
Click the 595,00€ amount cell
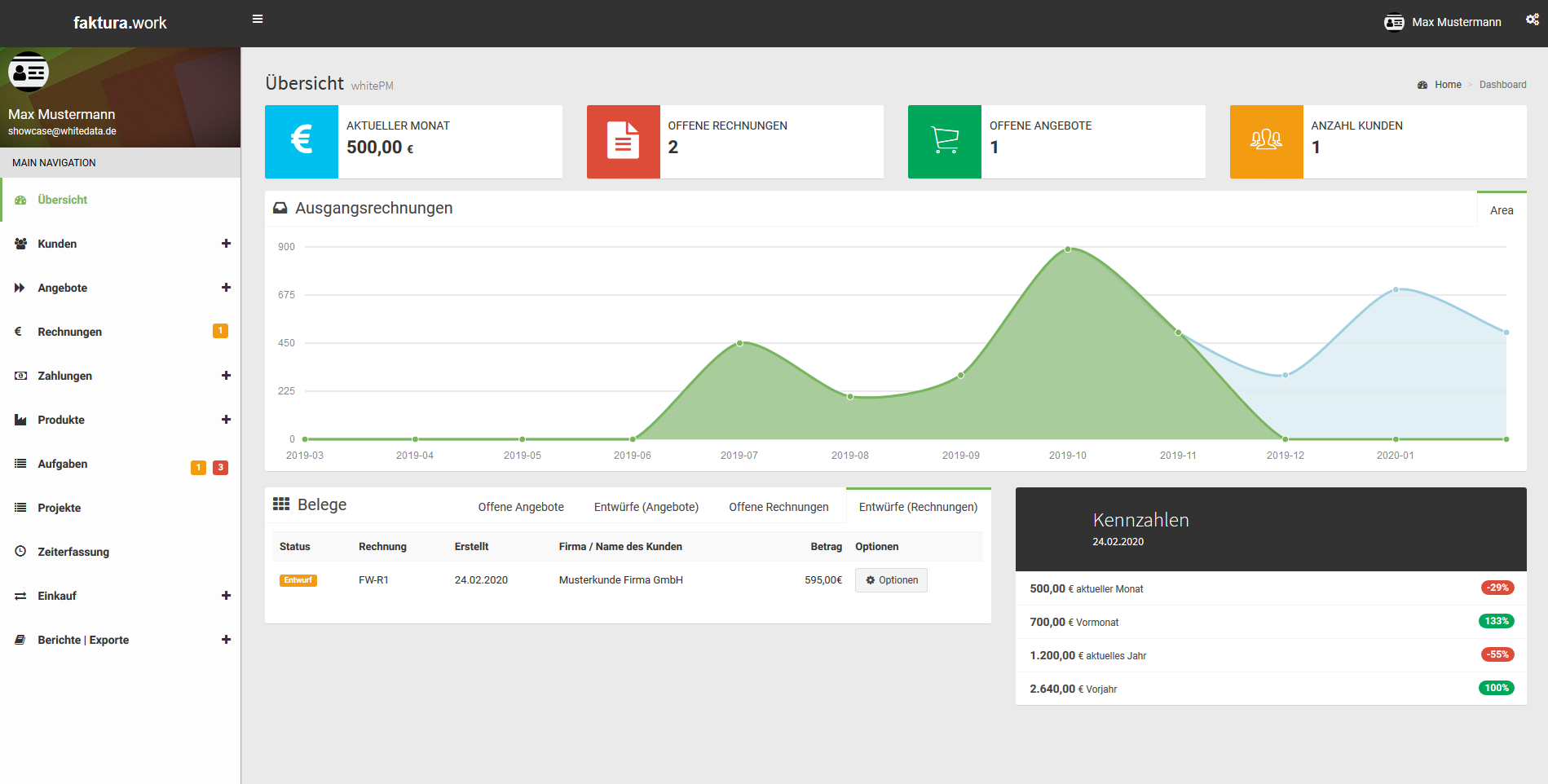point(823,580)
